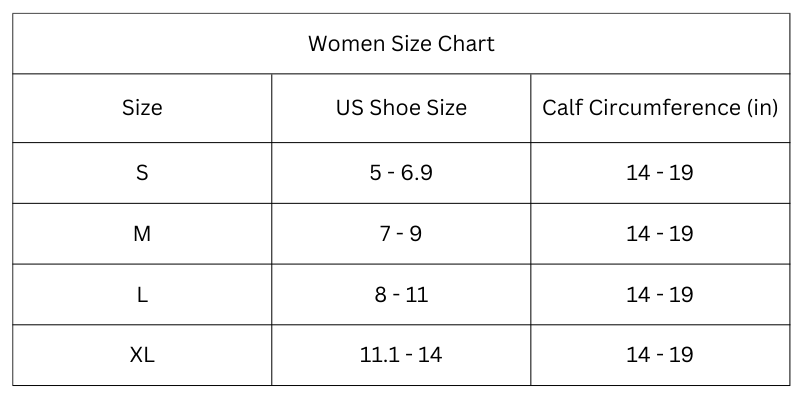Screen dimensions: 800x400
Task: Select calf circumference cell in S row
Action: pyautogui.click(x=660, y=173)
